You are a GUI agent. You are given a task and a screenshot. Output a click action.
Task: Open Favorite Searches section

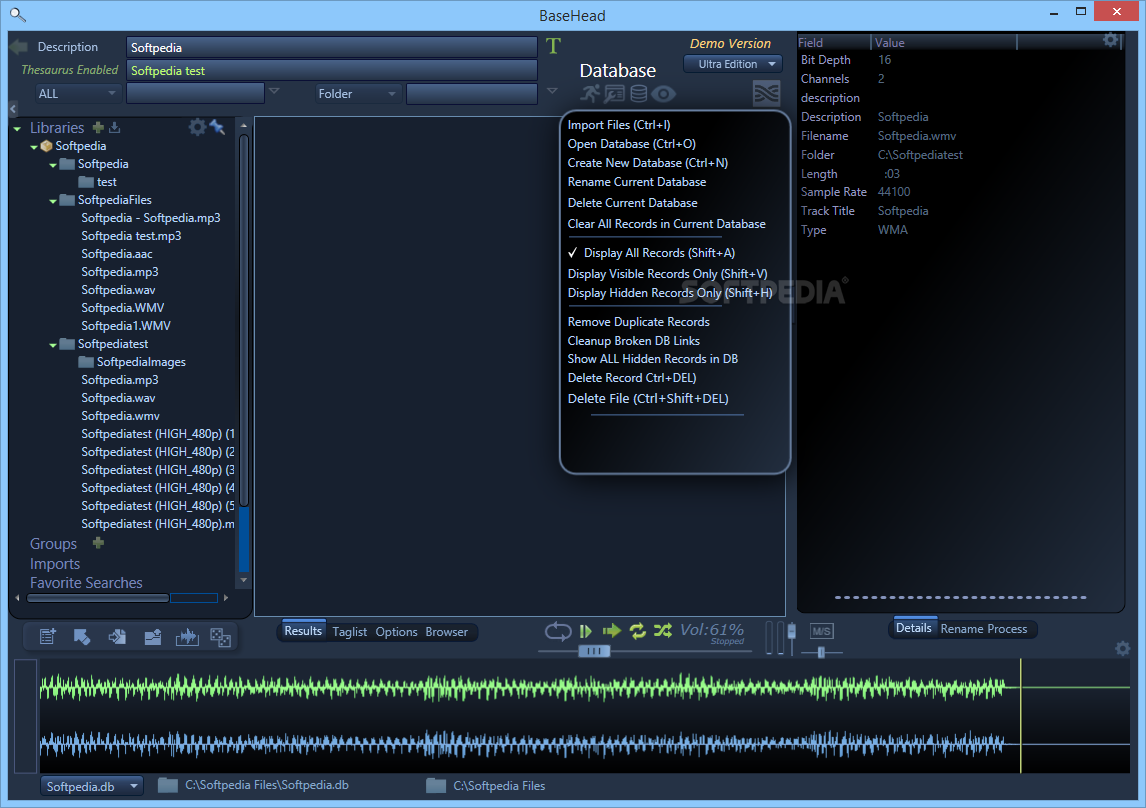86,583
